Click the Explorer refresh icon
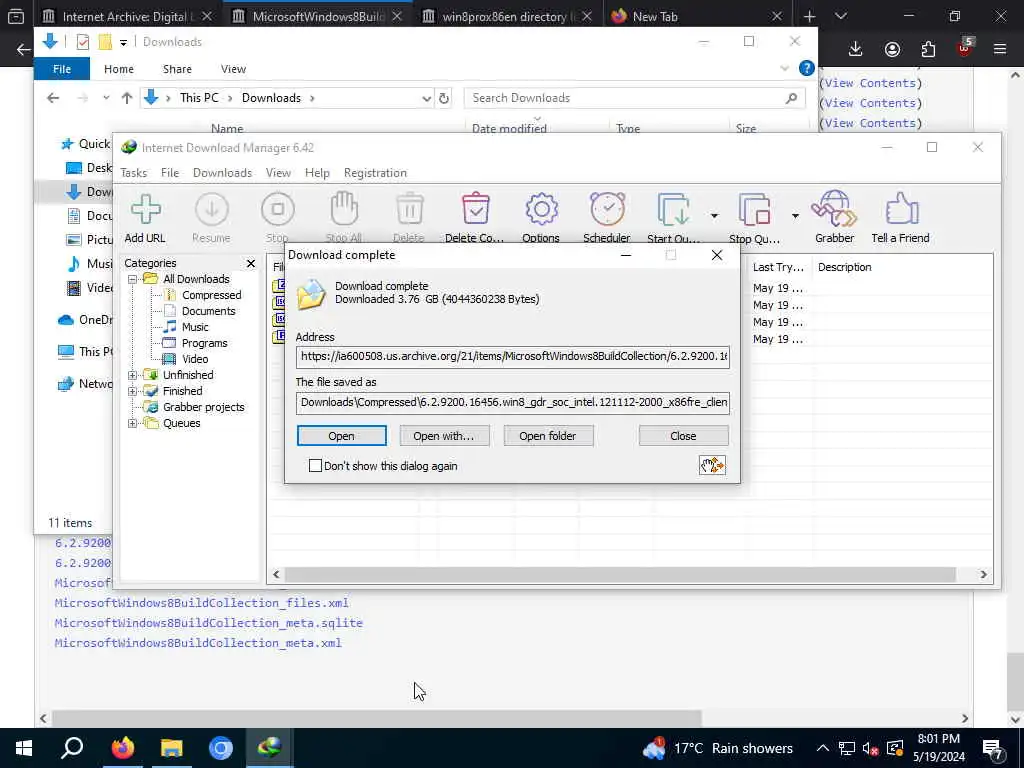 pyautogui.click(x=444, y=98)
